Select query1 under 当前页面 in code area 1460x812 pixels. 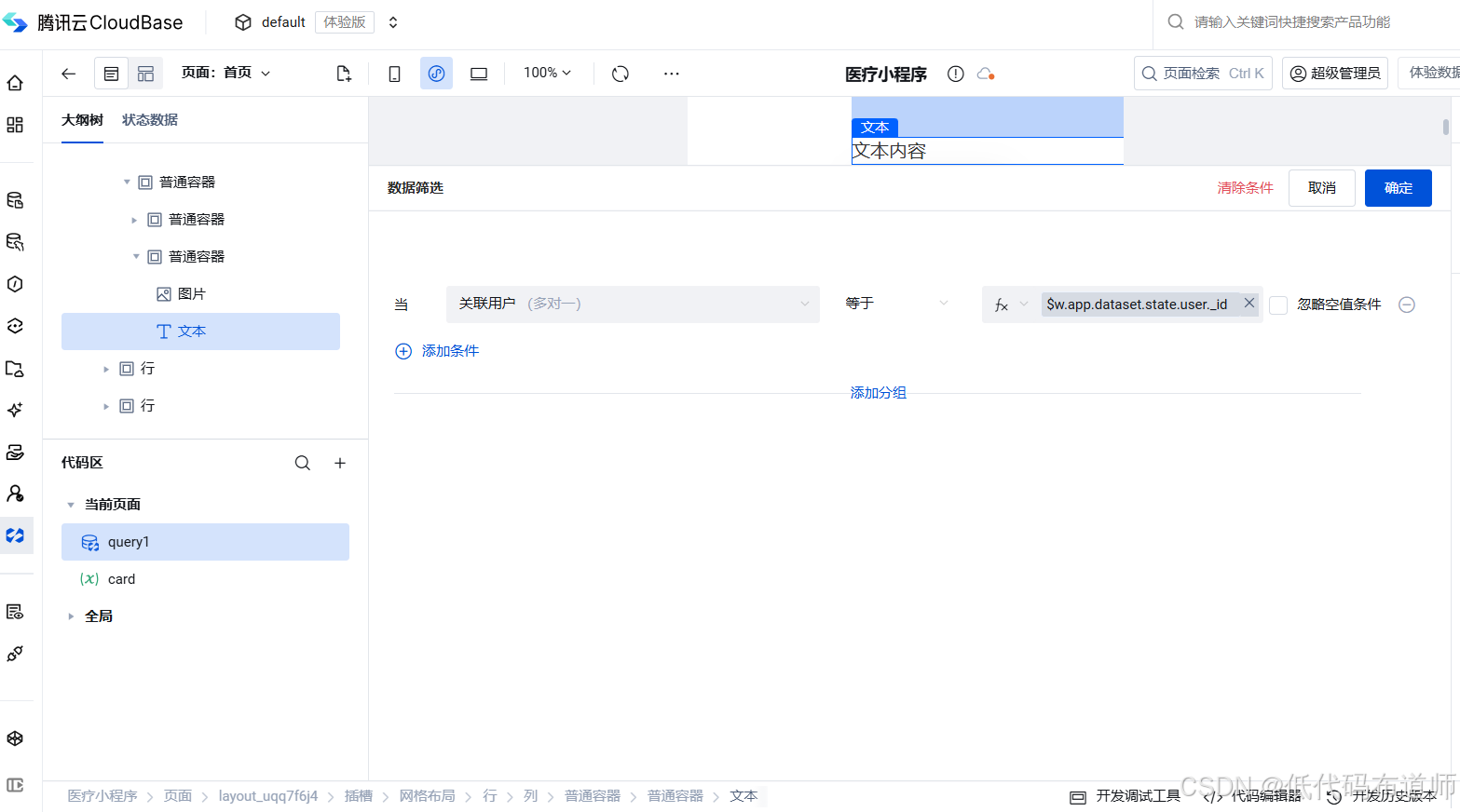[129, 541]
